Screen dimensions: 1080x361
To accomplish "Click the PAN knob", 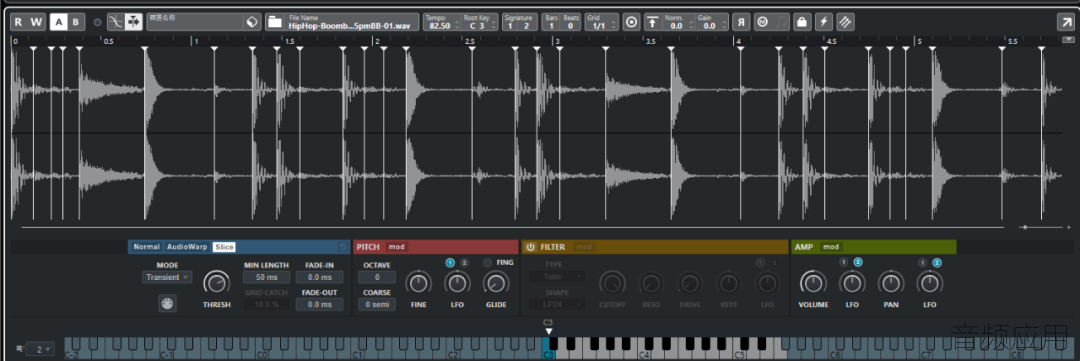I will tap(891, 282).
